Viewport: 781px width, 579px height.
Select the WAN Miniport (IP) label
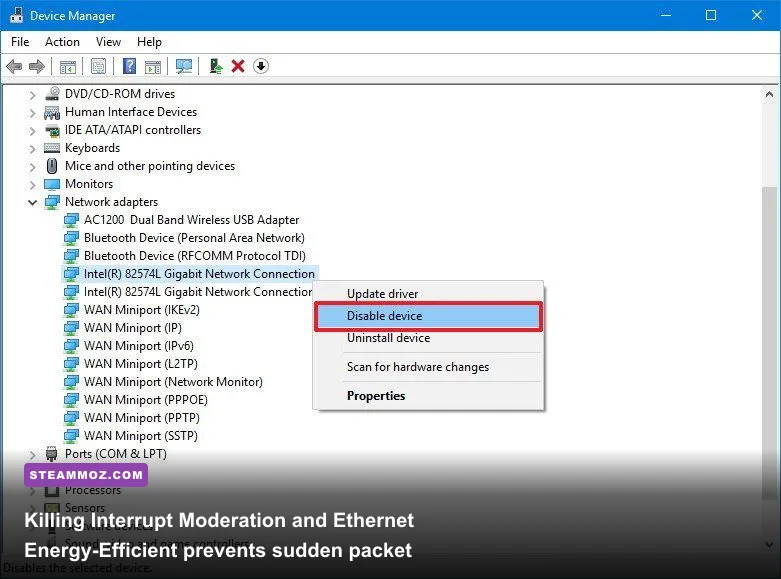(x=133, y=328)
